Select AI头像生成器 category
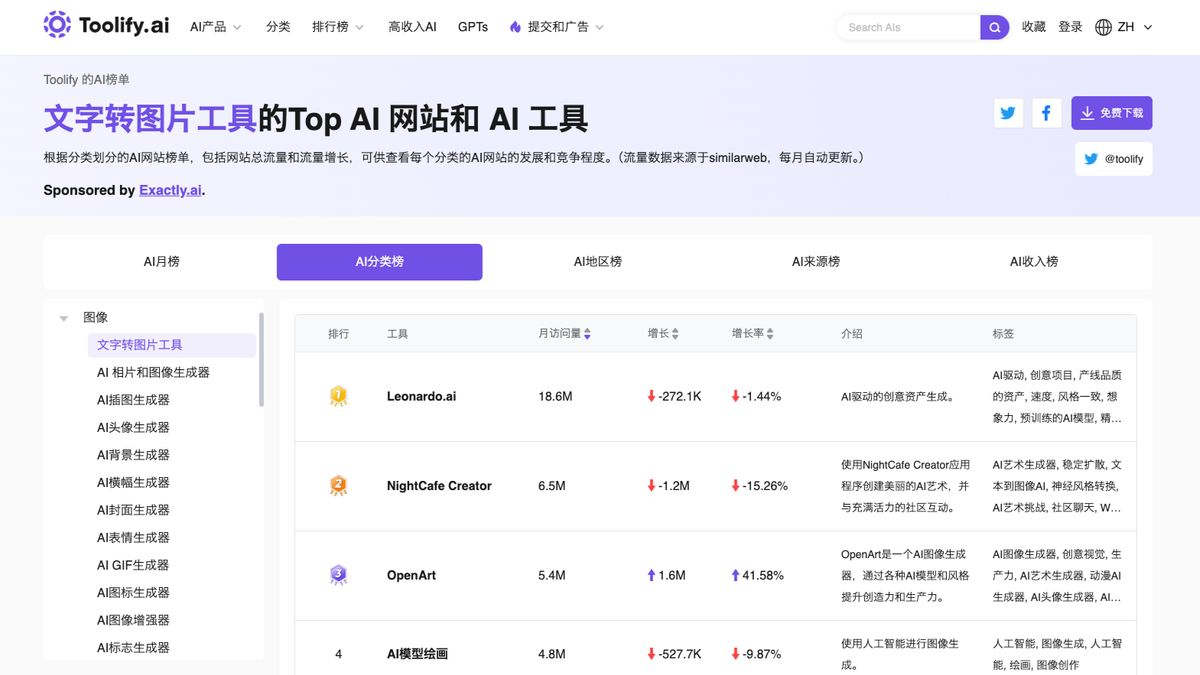 point(133,427)
